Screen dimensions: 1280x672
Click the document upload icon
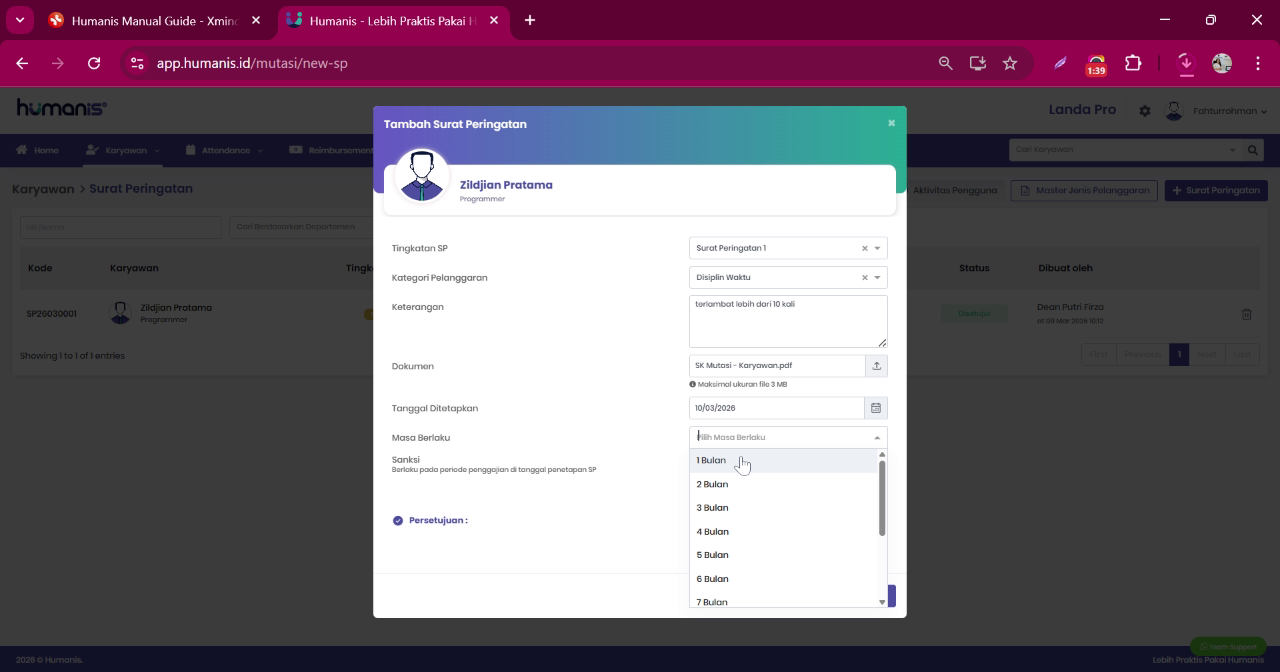coord(877,366)
